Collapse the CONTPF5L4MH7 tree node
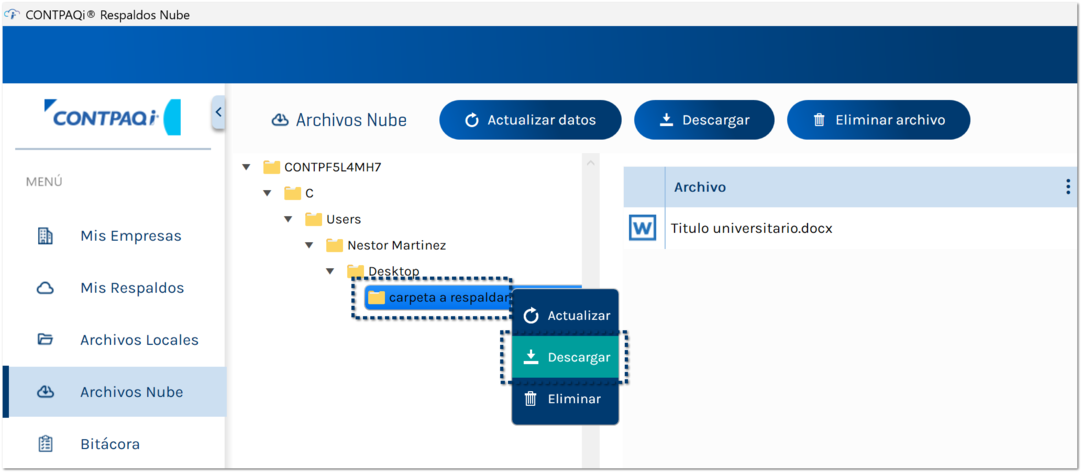Image resolution: width=1082 pixels, height=473 pixels. tap(246, 167)
